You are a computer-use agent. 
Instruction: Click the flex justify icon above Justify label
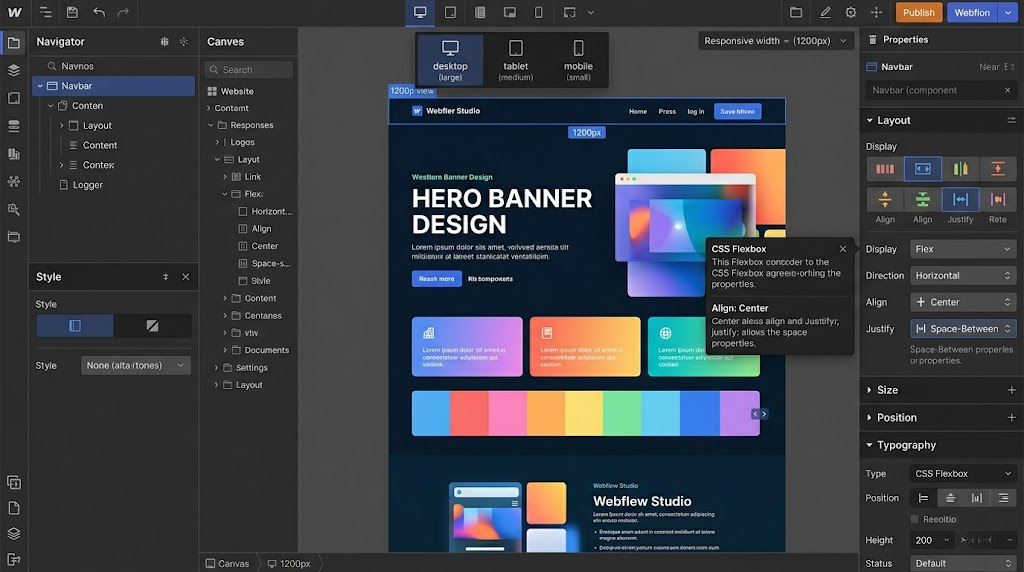960,199
